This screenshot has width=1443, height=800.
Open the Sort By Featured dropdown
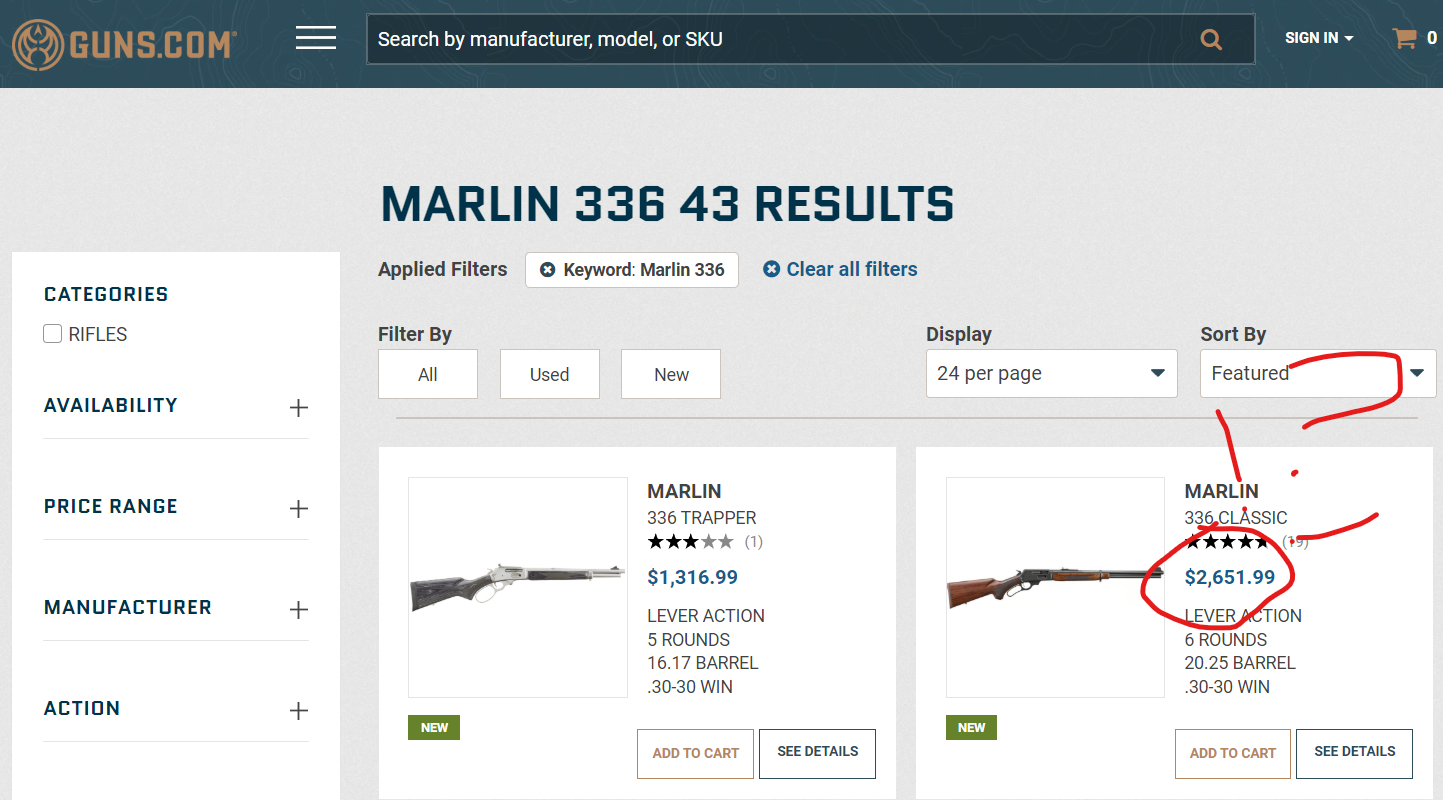[1318, 373]
